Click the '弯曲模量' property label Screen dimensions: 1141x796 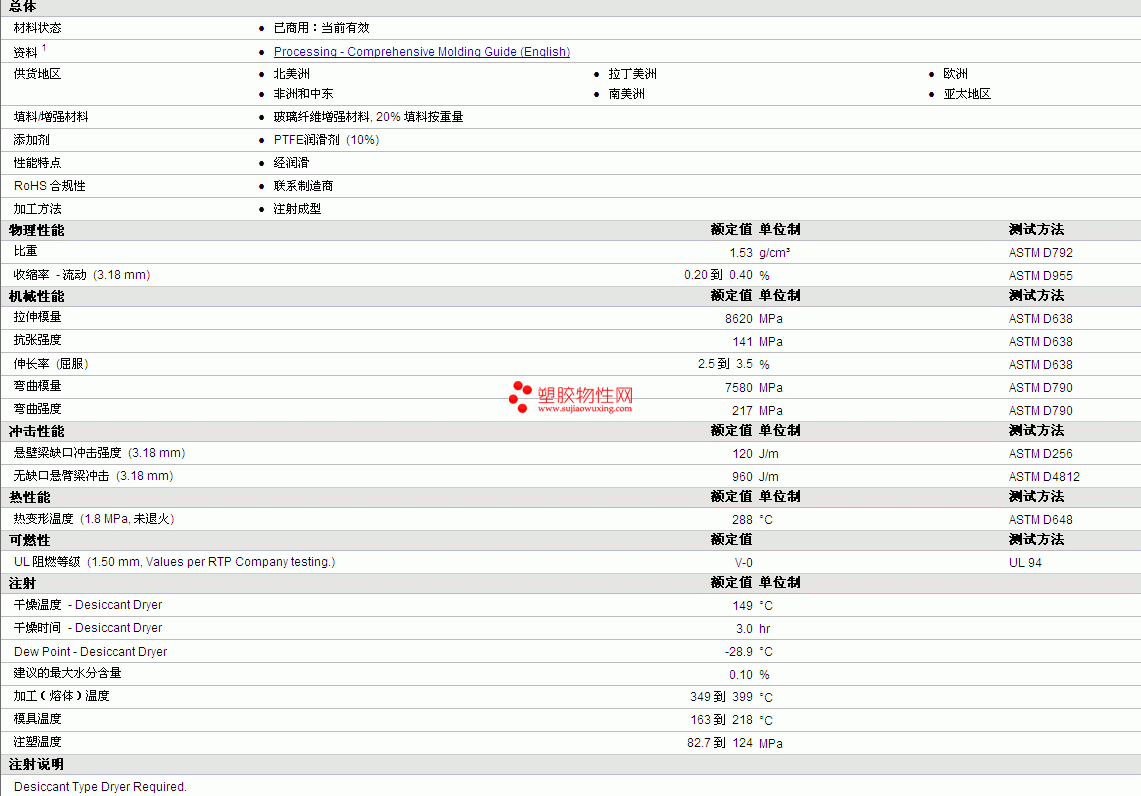tap(37, 386)
